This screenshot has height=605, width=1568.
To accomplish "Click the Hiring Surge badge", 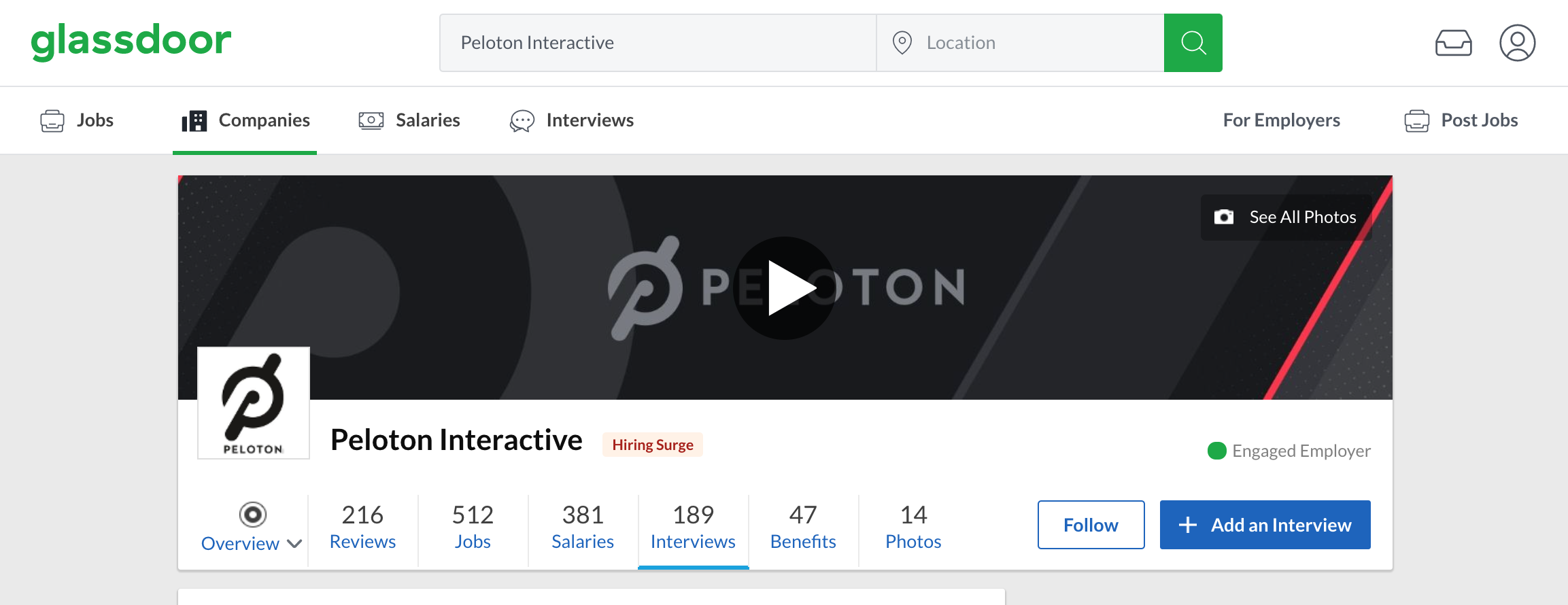I will 652,445.
